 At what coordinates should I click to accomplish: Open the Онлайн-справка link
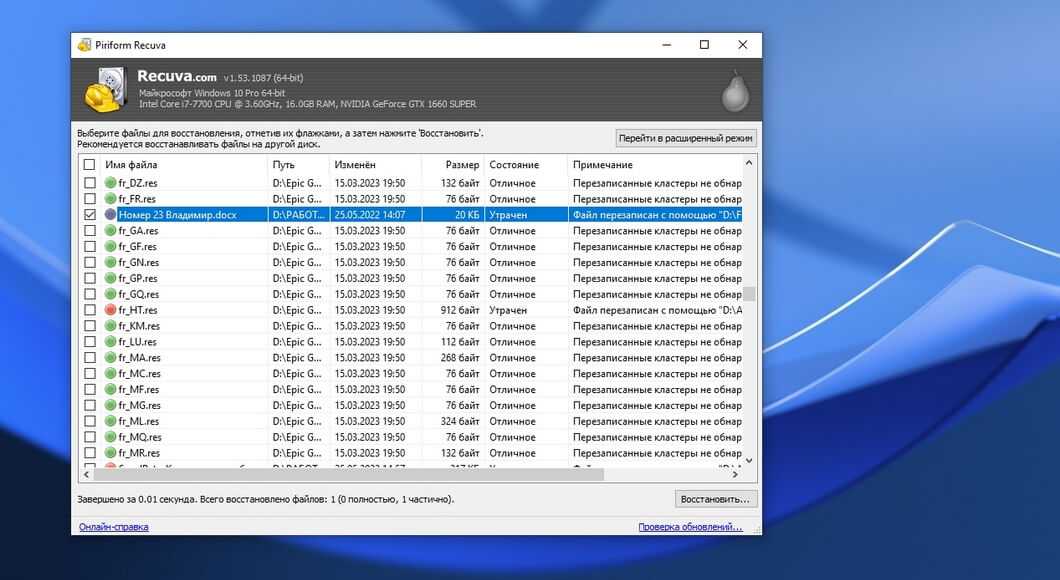point(113,527)
